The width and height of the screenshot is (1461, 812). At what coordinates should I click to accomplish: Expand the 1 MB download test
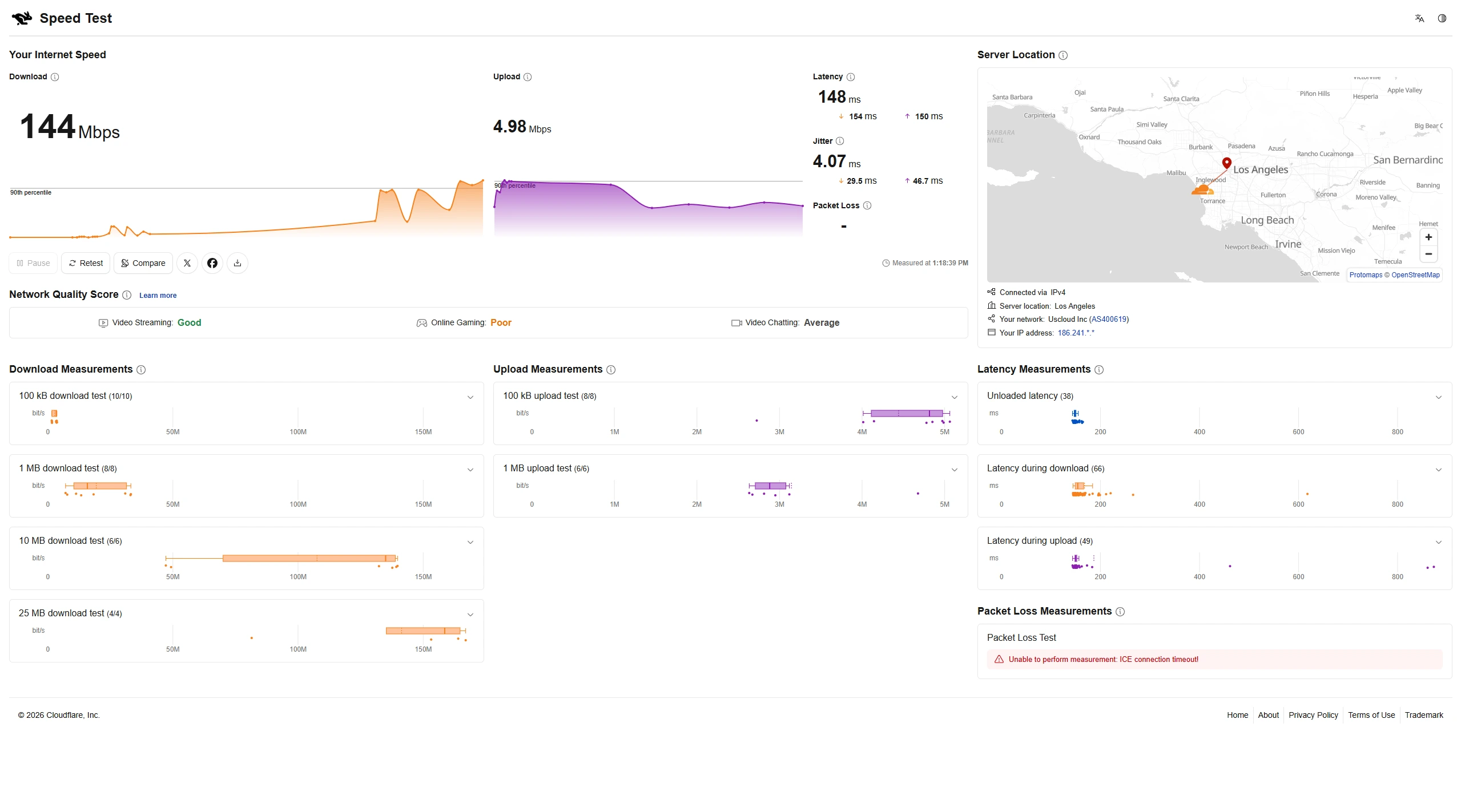coord(470,470)
